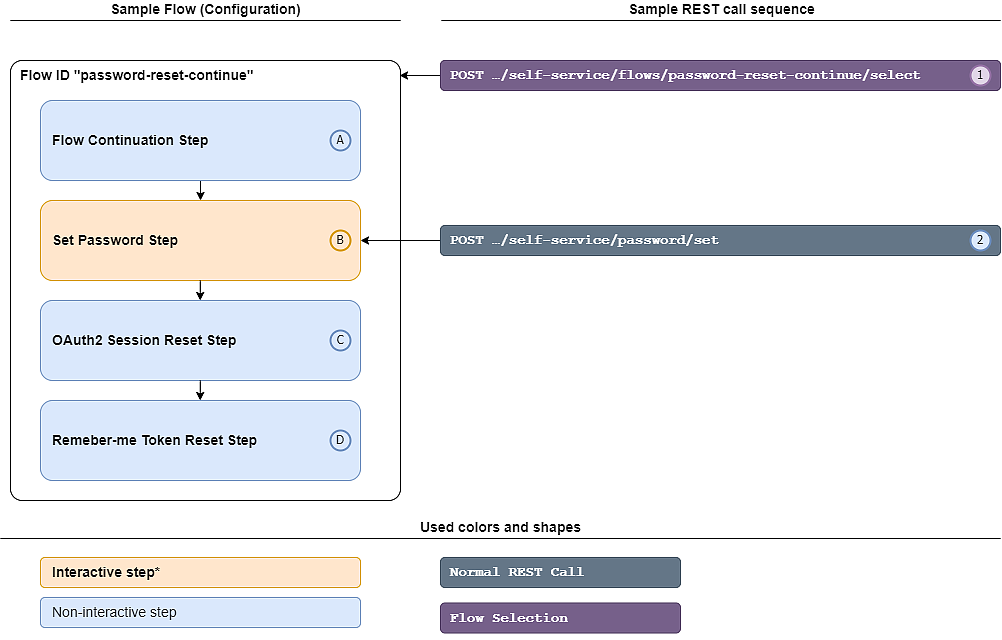Screen dimensions: 1002x640
Task: Click the circled number 1 badge
Action: click(x=980, y=75)
